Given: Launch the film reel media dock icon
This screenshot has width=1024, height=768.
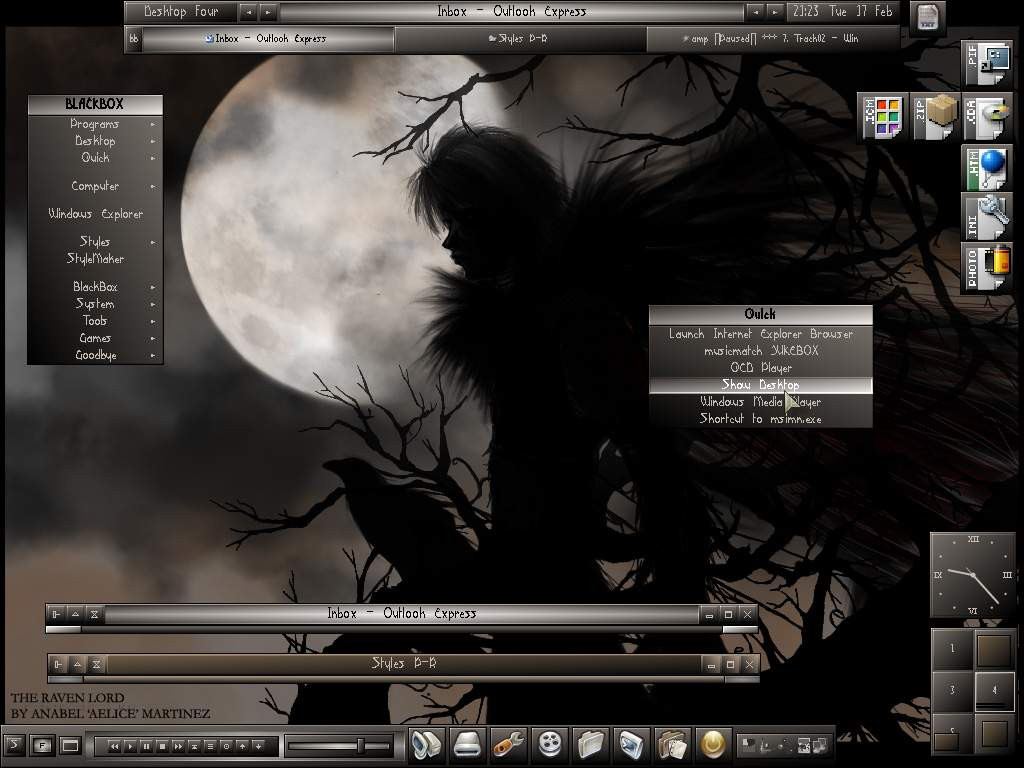Looking at the screenshot, I should (x=550, y=744).
